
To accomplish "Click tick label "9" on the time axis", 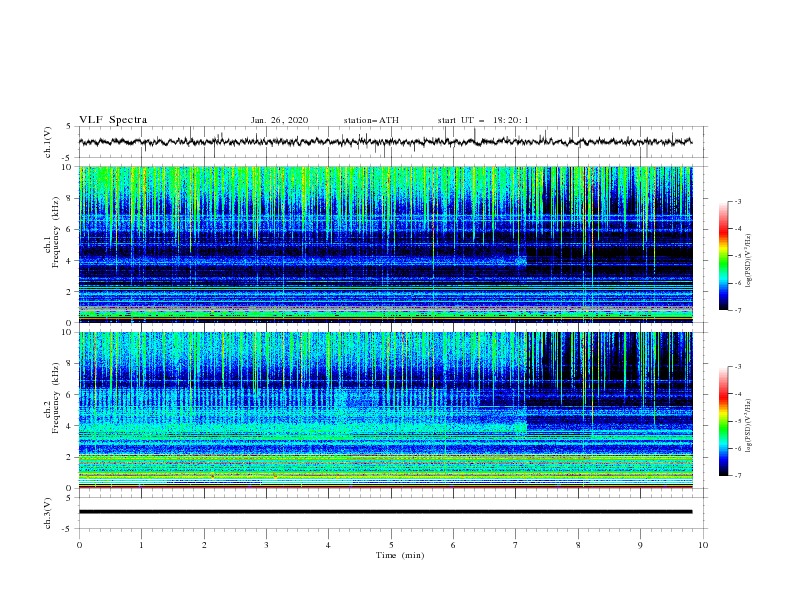I will pyautogui.click(x=640, y=545).
